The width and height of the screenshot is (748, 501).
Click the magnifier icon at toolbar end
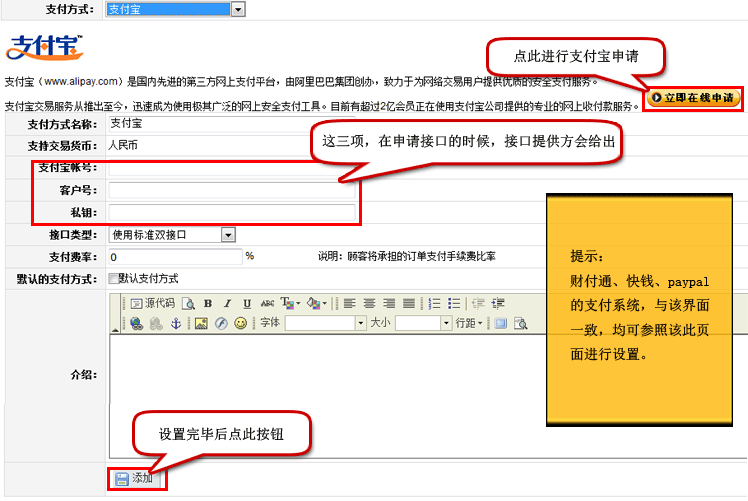[520, 324]
